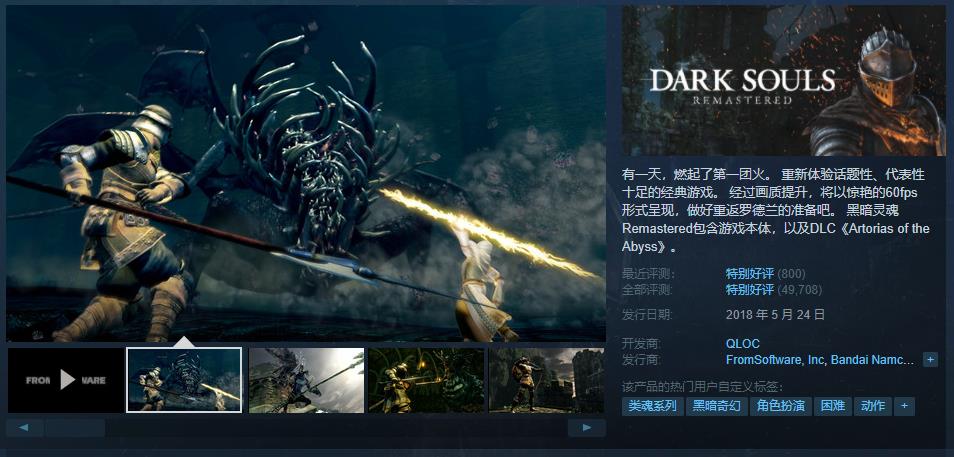Grab the thumbnail strip scrollbar handle

tap(75, 428)
